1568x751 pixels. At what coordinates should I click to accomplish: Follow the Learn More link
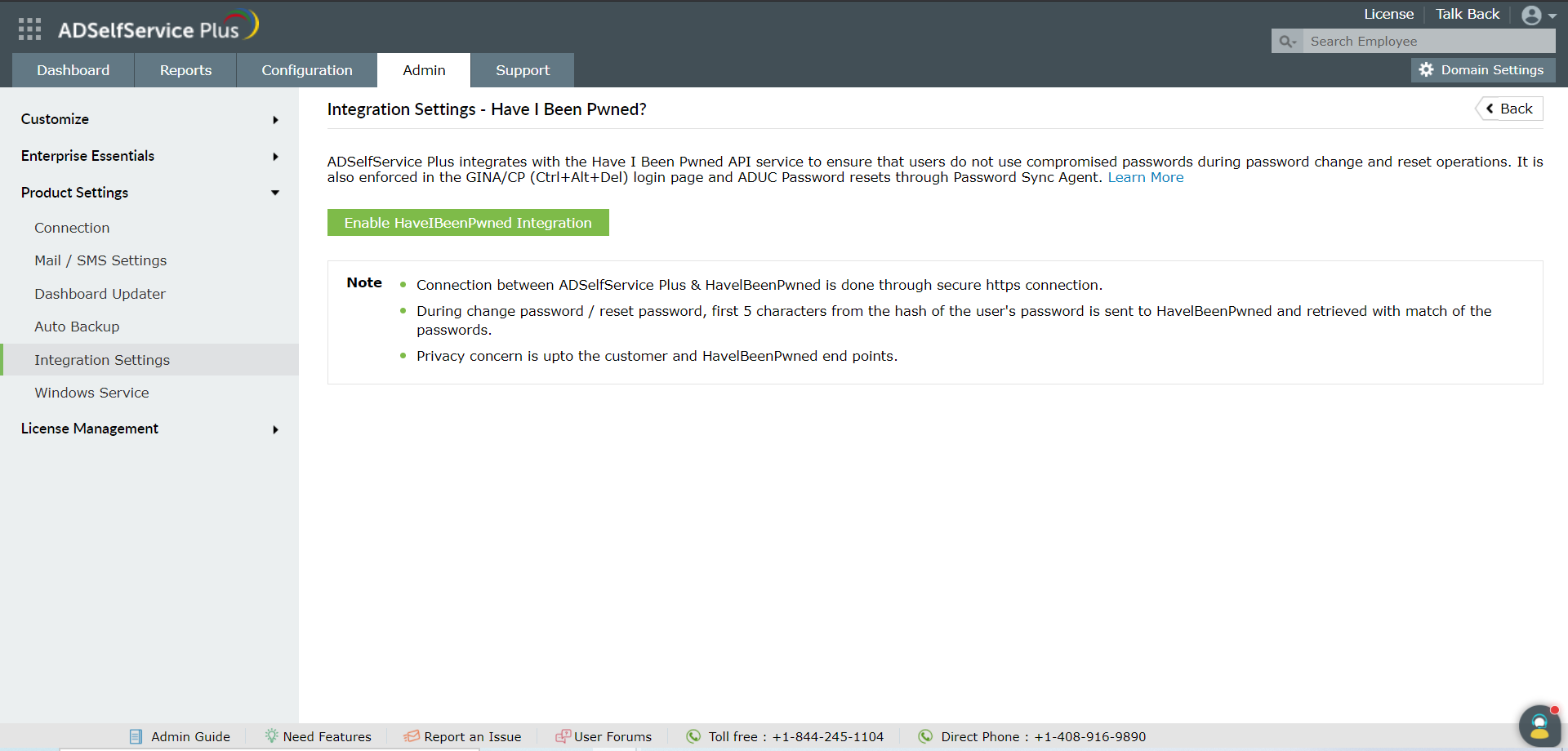tap(1145, 177)
